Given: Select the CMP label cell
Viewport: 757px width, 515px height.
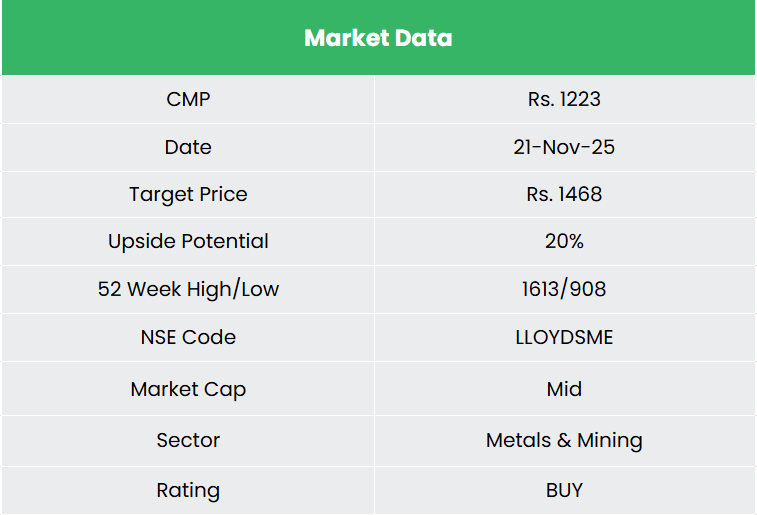Looking at the screenshot, I should click(x=188, y=99).
